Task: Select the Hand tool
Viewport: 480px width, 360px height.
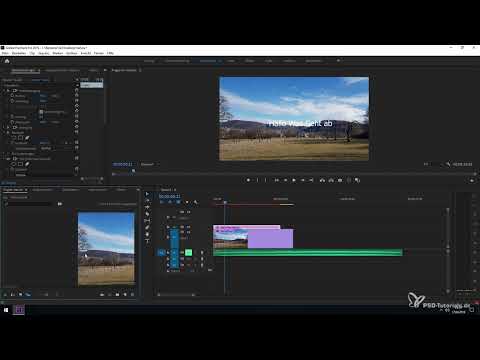Action: [147, 234]
